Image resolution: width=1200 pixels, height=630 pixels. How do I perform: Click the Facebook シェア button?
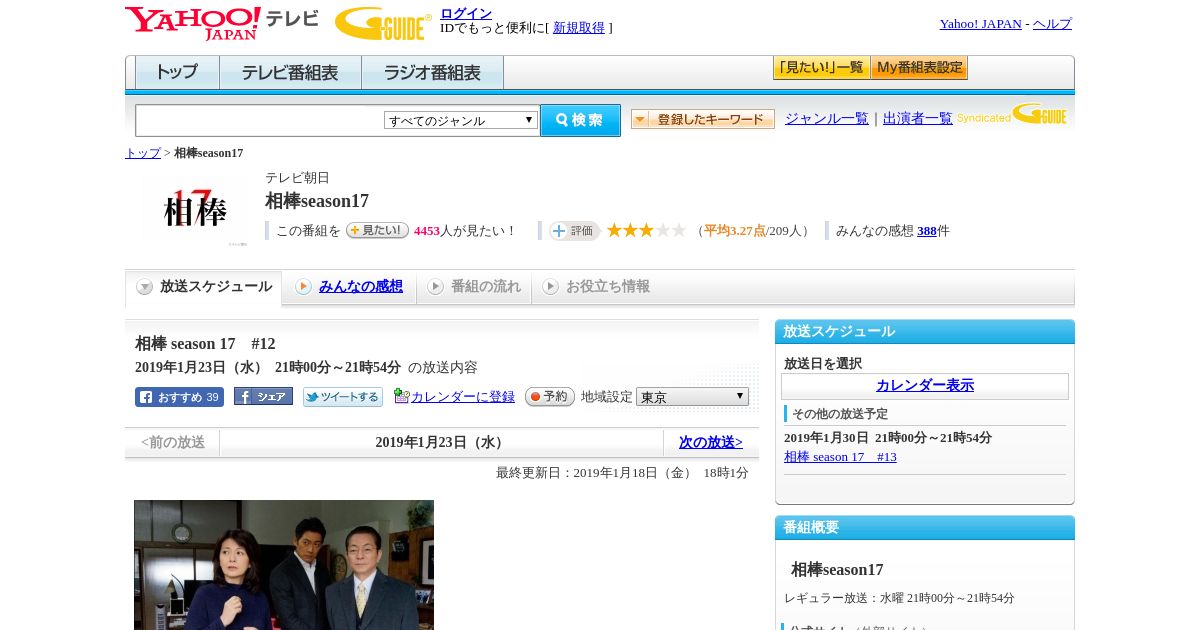[x=263, y=397]
